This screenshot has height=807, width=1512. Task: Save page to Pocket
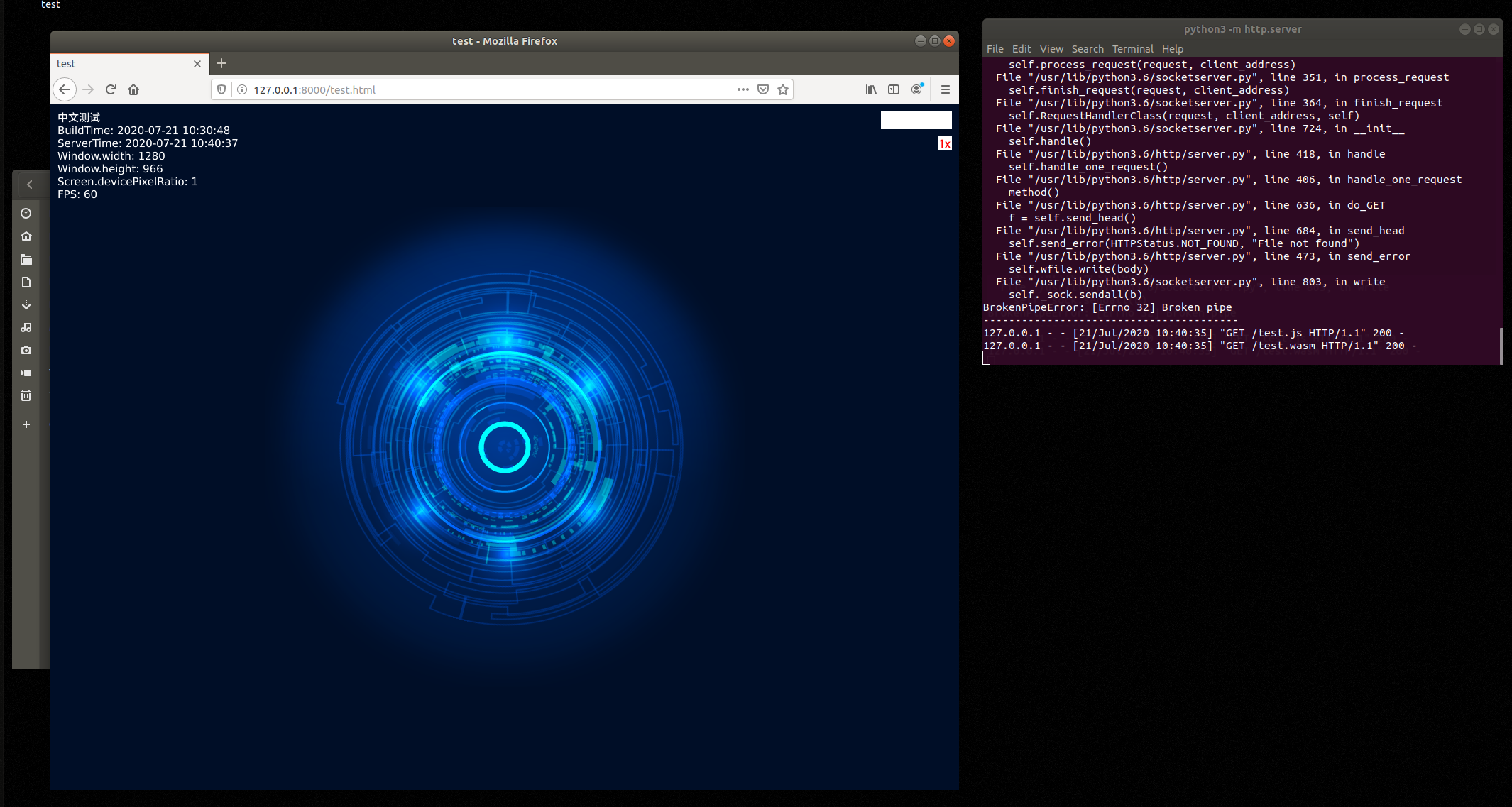tap(763, 90)
